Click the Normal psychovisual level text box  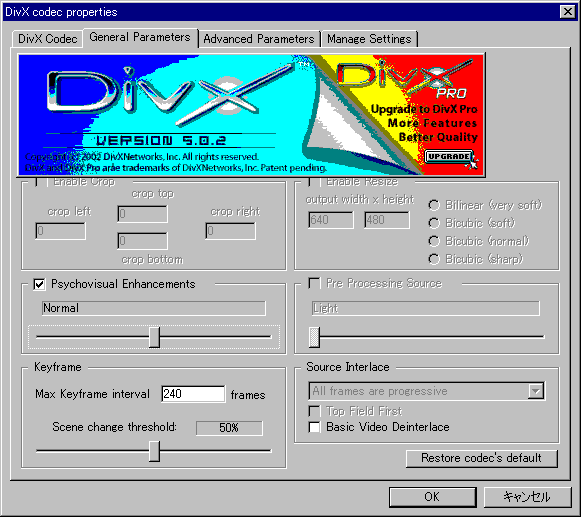click(x=154, y=308)
